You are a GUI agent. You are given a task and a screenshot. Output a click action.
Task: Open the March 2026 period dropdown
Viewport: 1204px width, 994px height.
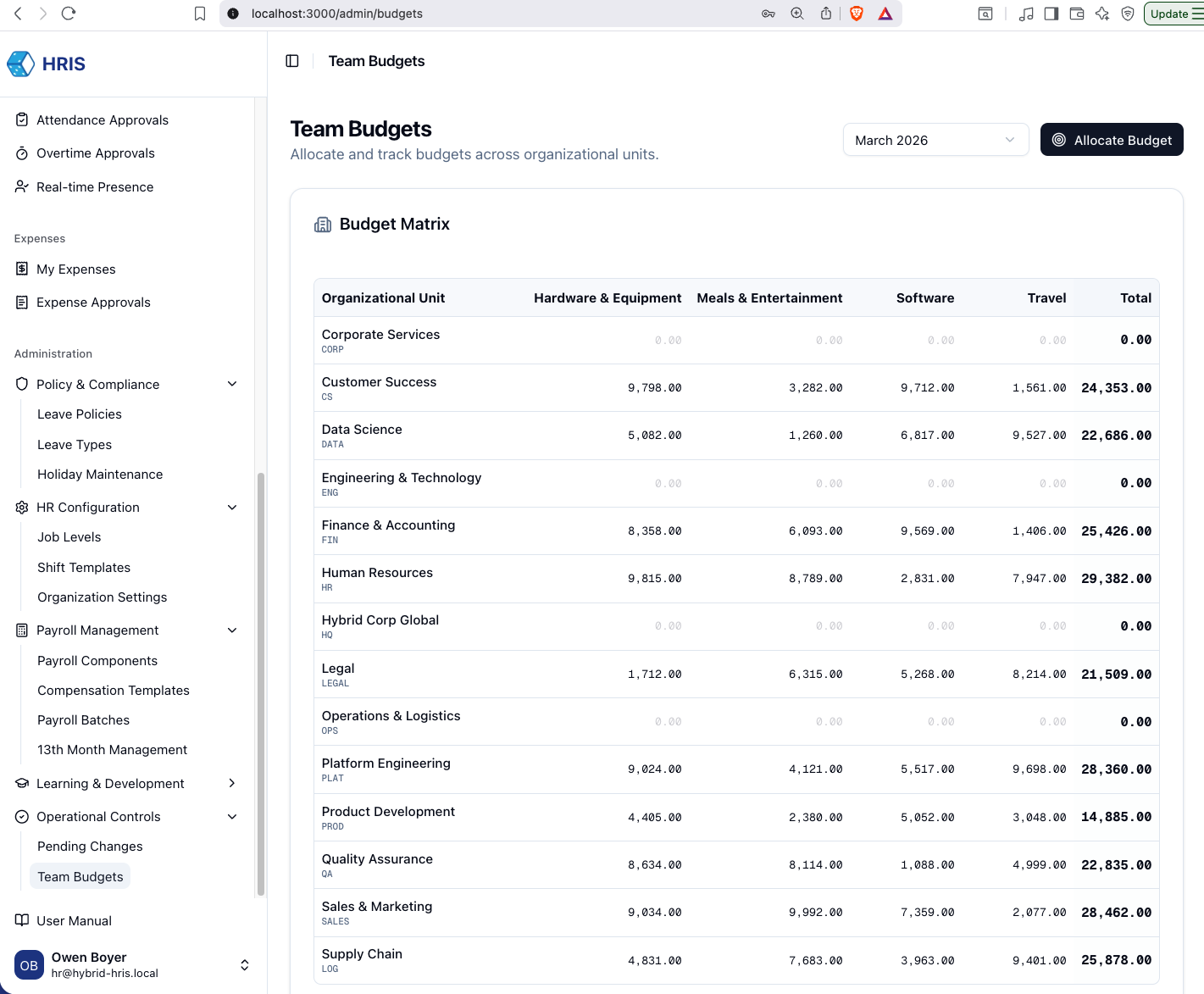[935, 140]
